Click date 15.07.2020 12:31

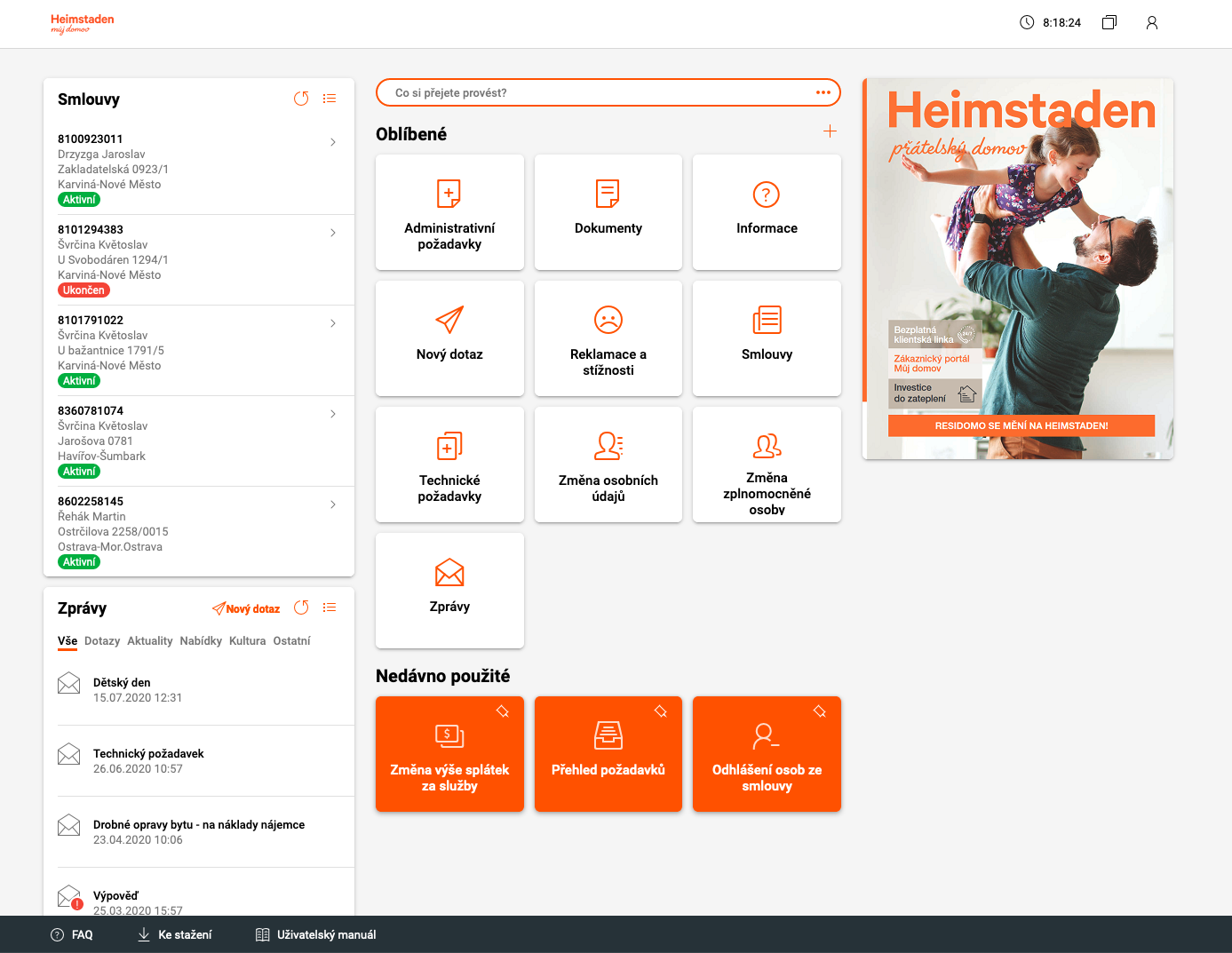(x=138, y=697)
